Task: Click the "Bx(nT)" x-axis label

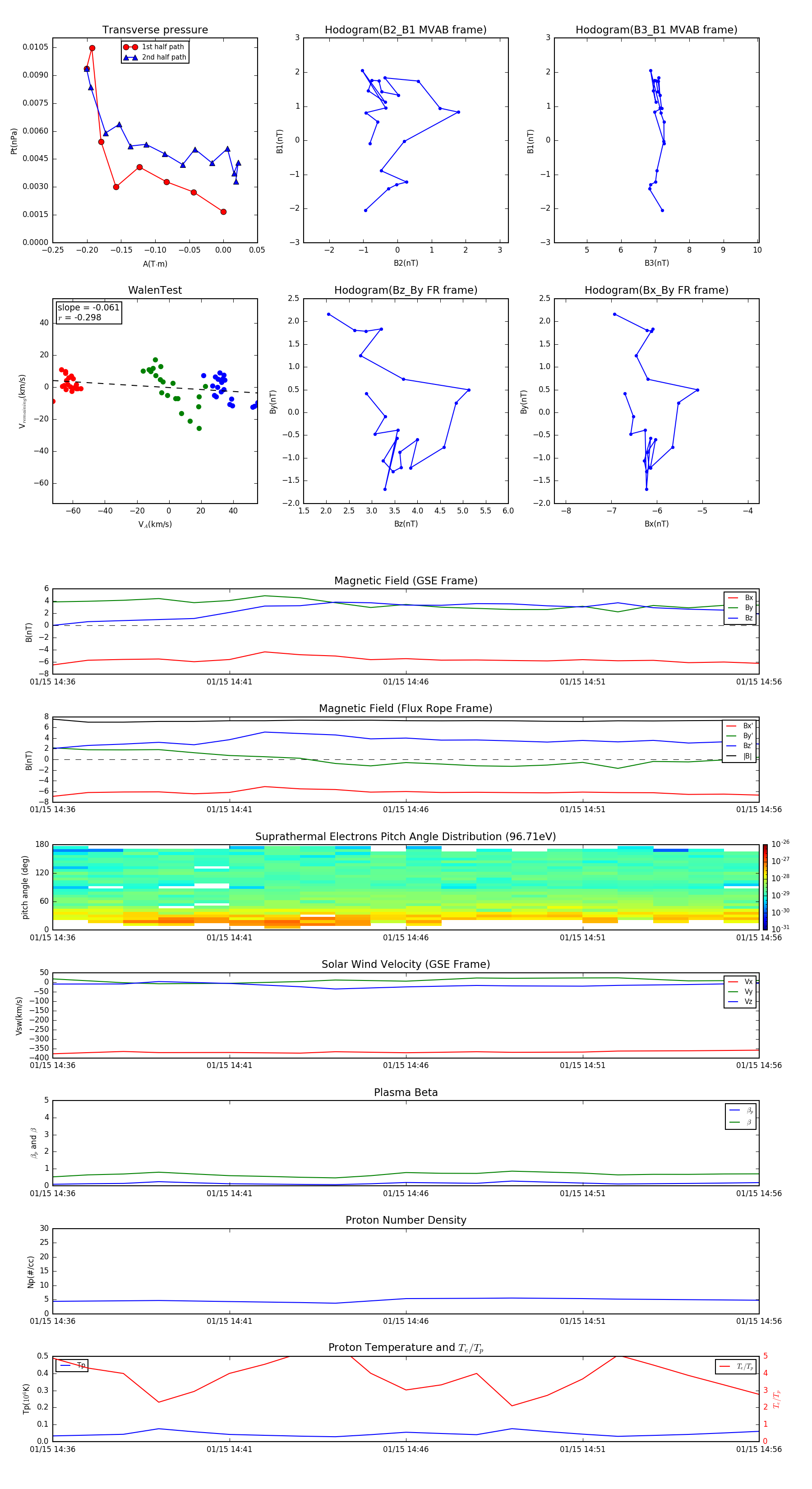Action: tap(656, 524)
